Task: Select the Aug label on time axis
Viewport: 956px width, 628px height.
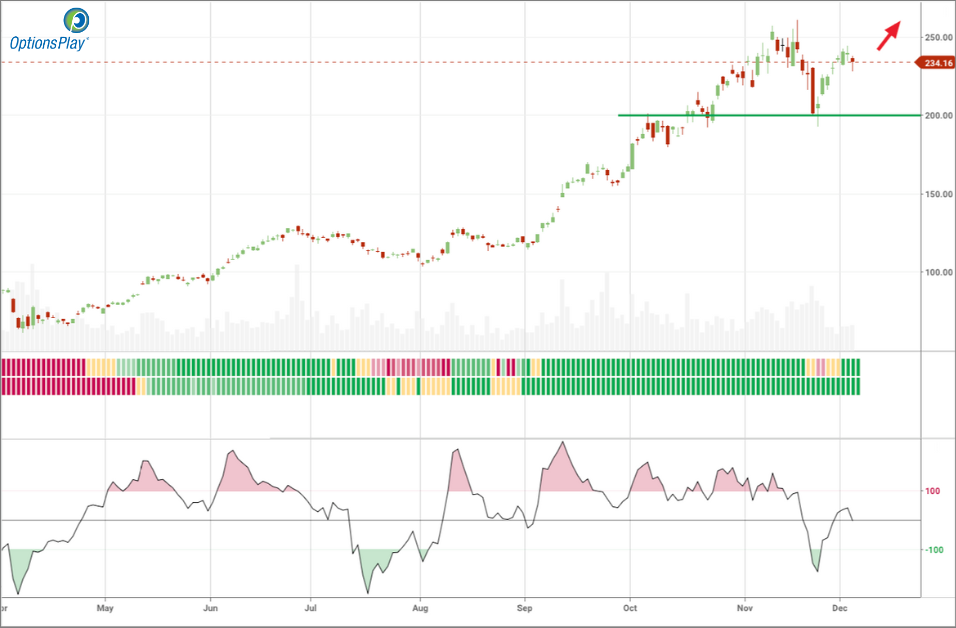Action: click(x=420, y=606)
